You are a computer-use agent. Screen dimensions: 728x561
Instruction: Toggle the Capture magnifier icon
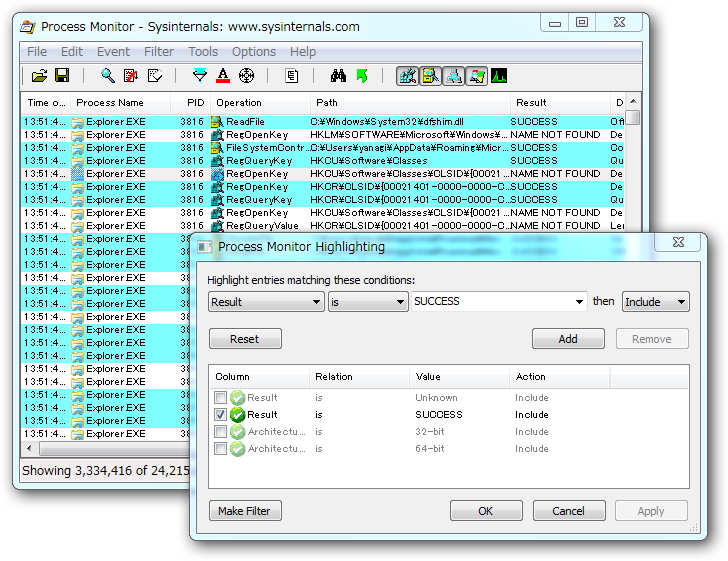[x=108, y=76]
